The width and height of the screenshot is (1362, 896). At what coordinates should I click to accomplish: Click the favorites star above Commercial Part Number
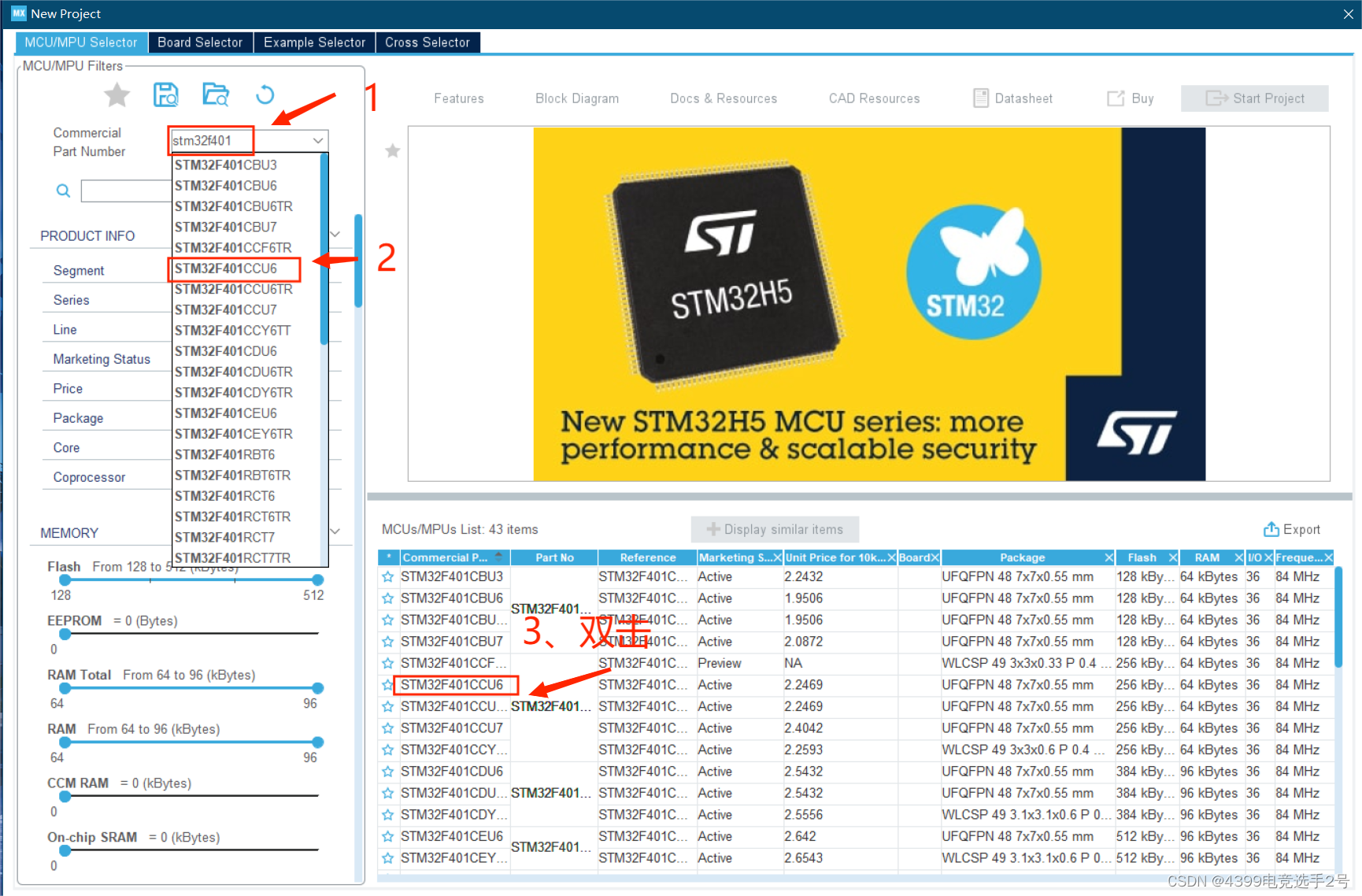tap(117, 94)
